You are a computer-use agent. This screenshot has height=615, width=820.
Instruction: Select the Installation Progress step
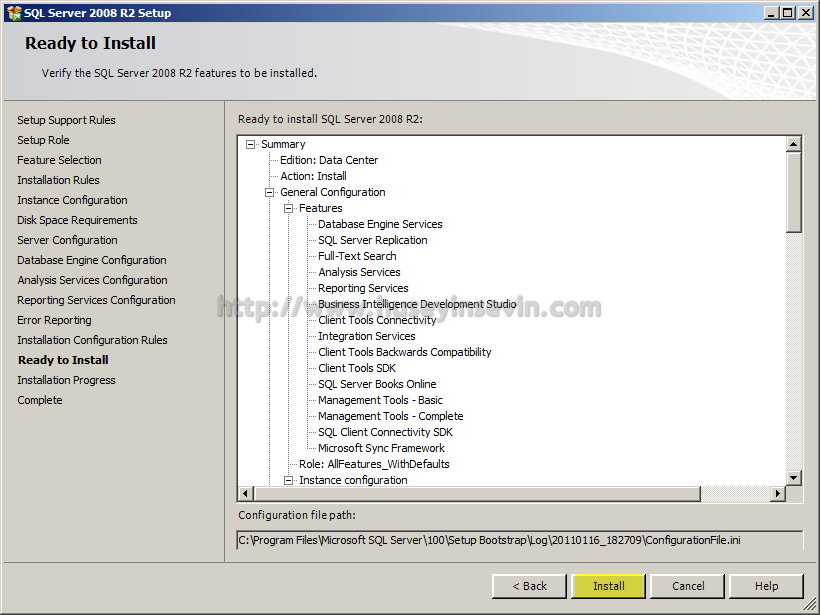(x=66, y=380)
